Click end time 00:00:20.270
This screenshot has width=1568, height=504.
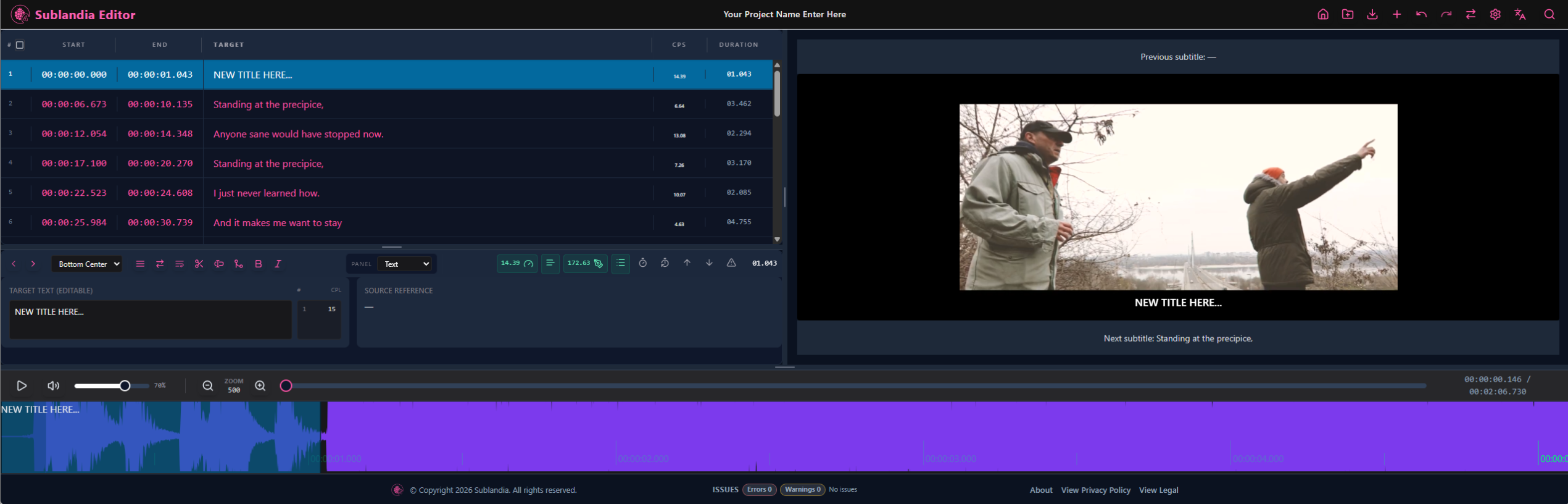160,164
